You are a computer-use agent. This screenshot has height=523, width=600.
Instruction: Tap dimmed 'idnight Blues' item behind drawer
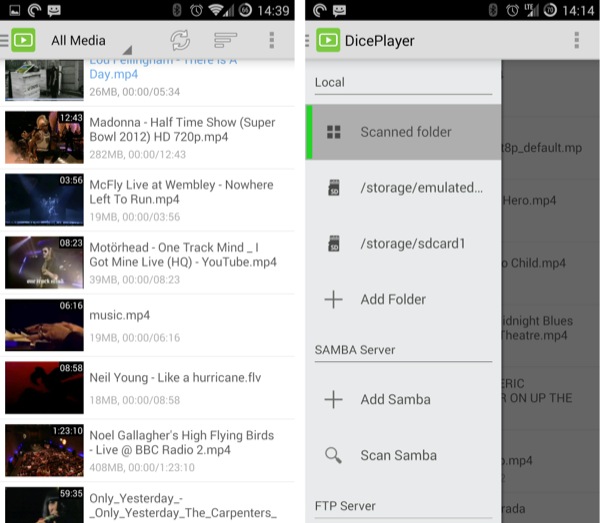[x=537, y=321]
